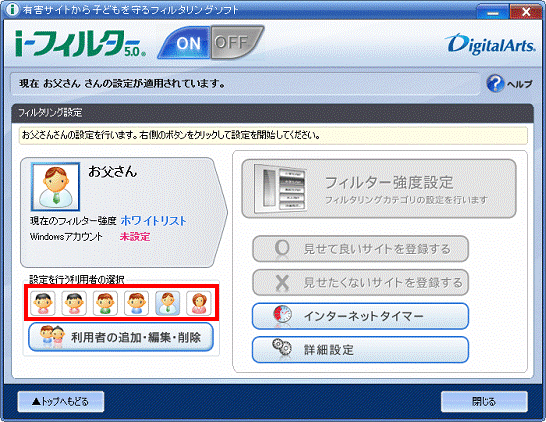This screenshot has width=546, height=422.
Task: Click the 閉じる button
Action: tap(484, 401)
